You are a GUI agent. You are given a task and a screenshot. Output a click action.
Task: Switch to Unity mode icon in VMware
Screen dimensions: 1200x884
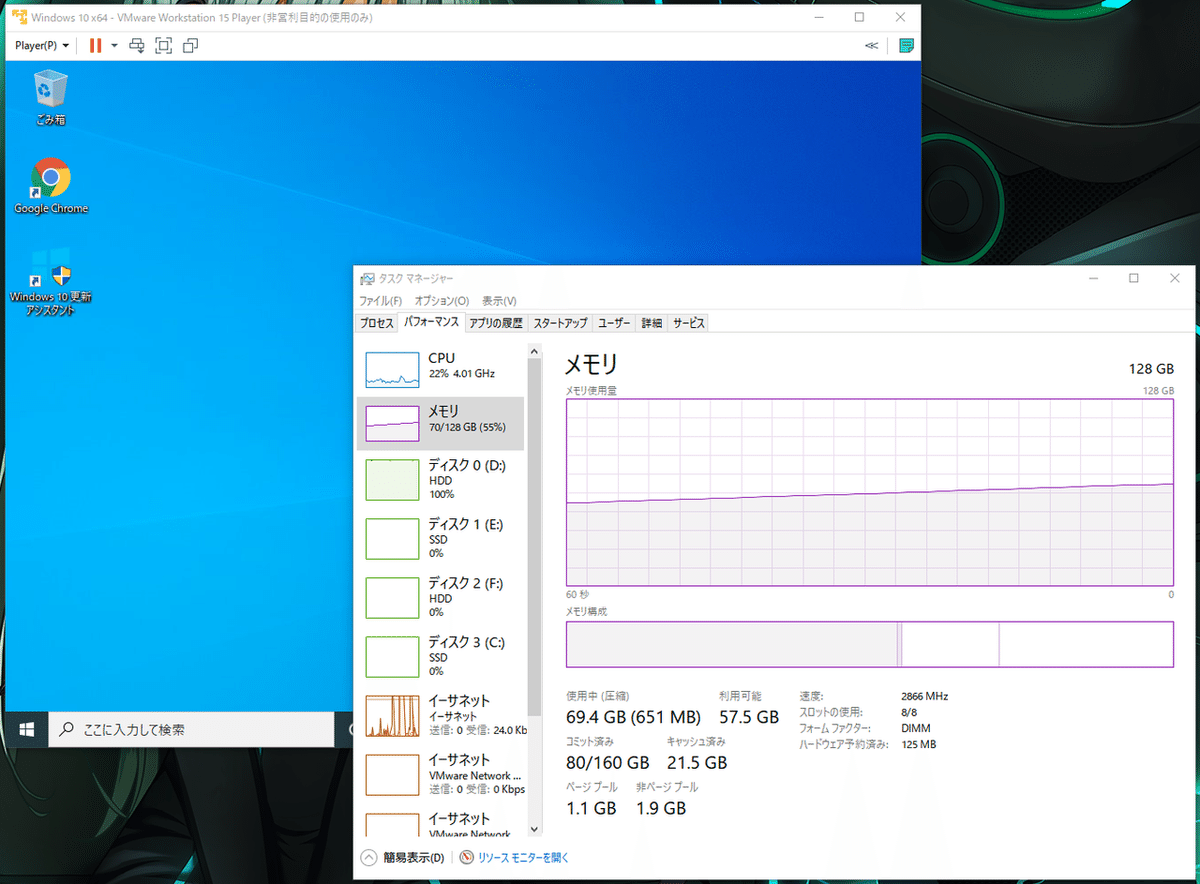[191, 45]
